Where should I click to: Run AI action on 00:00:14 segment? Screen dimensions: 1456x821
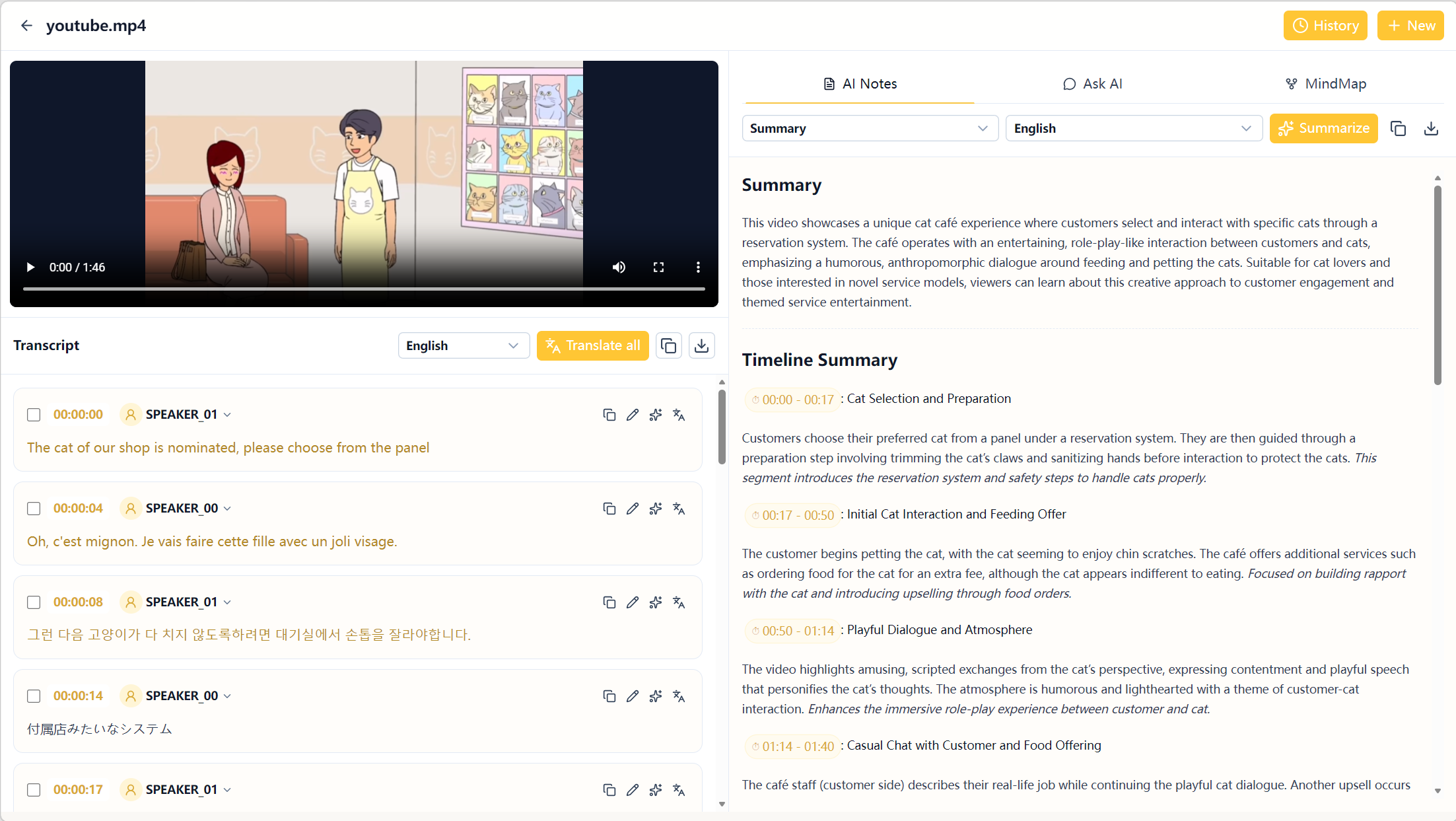tap(656, 696)
